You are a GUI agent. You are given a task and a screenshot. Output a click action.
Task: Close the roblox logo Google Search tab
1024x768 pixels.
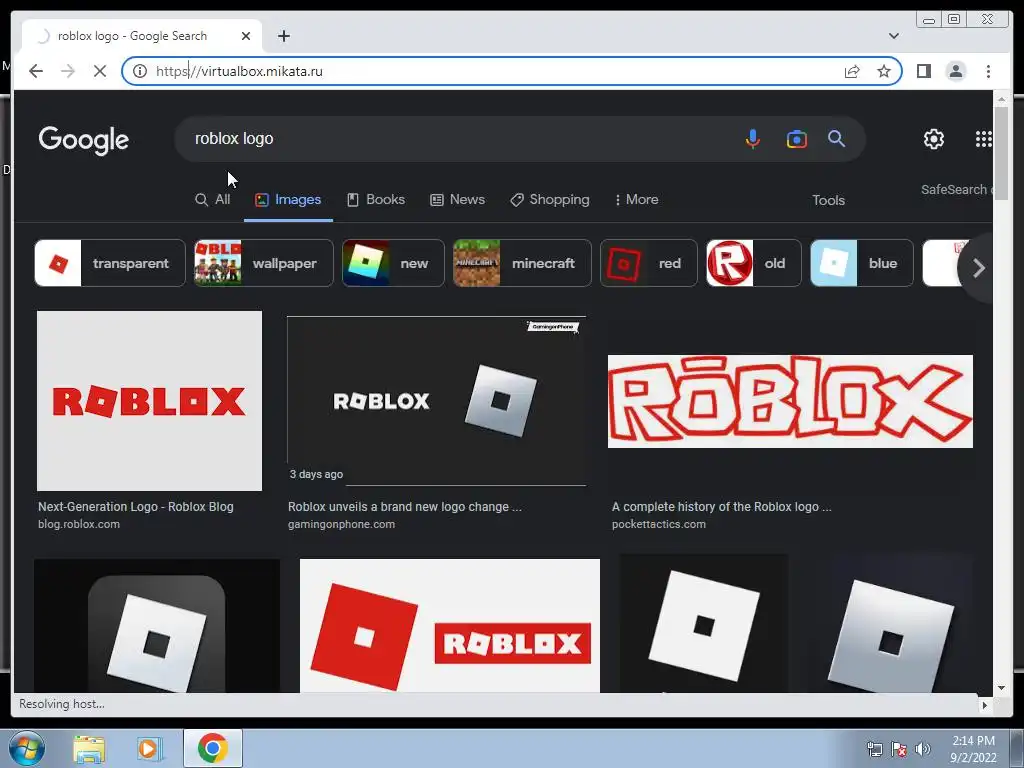(x=246, y=36)
